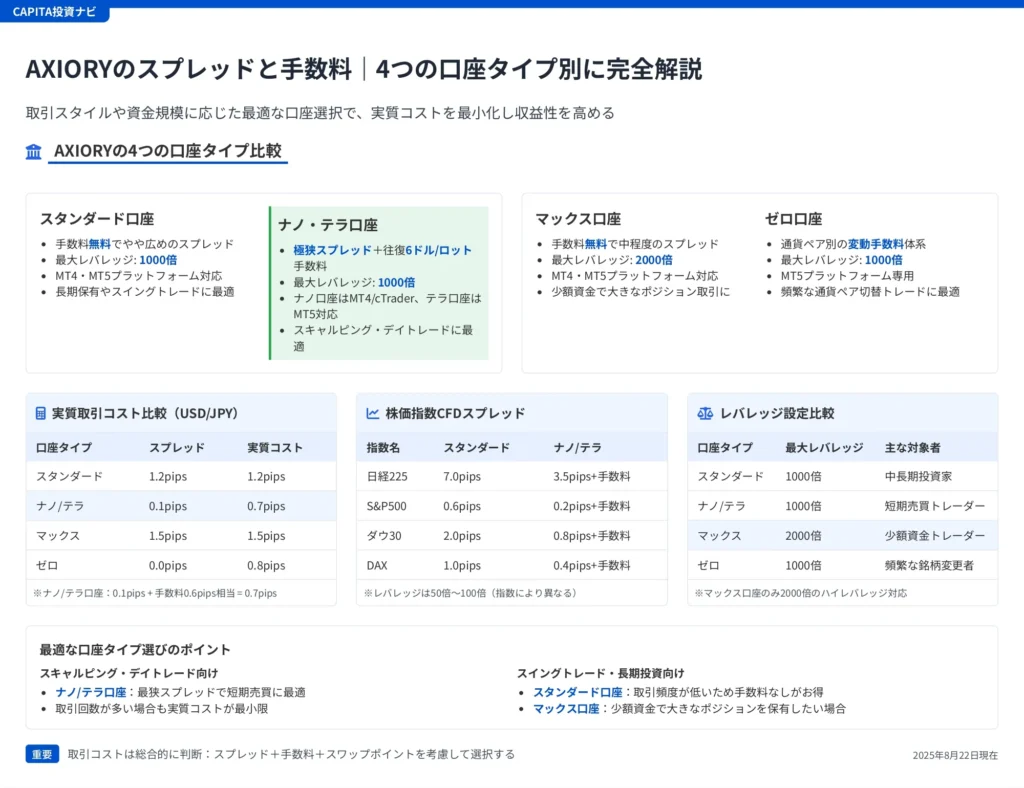Click the 最大レバレッジ column header
Image resolution: width=1024 pixels, height=788 pixels.
(824, 448)
